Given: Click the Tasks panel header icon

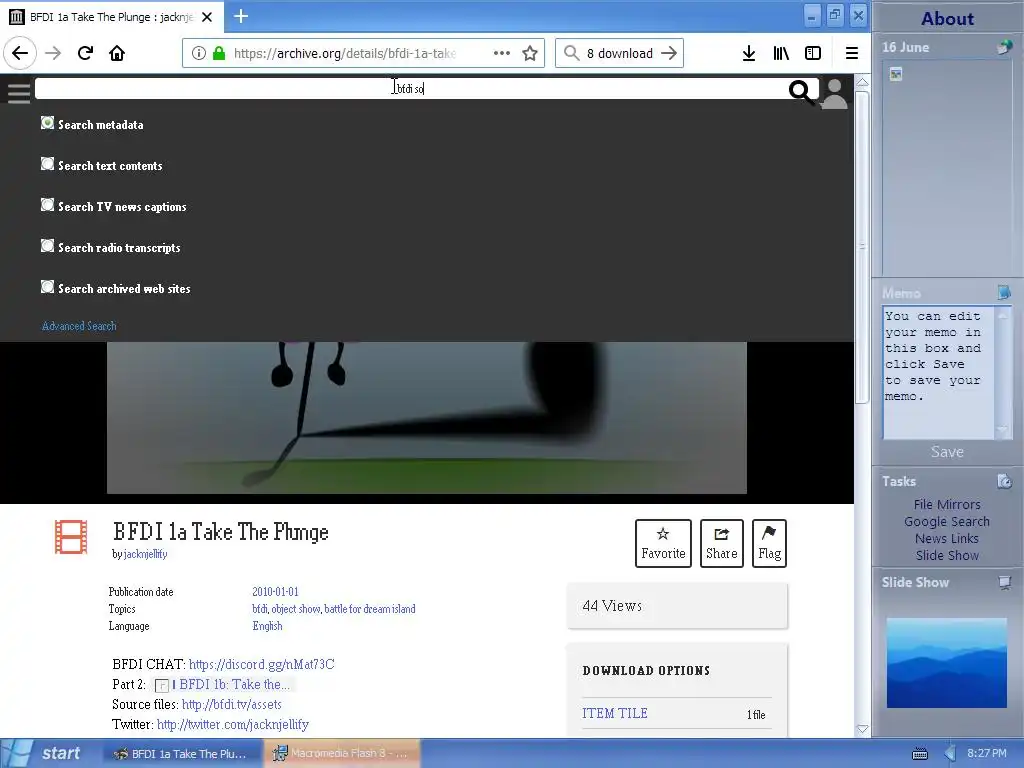Looking at the screenshot, I should [1004, 481].
